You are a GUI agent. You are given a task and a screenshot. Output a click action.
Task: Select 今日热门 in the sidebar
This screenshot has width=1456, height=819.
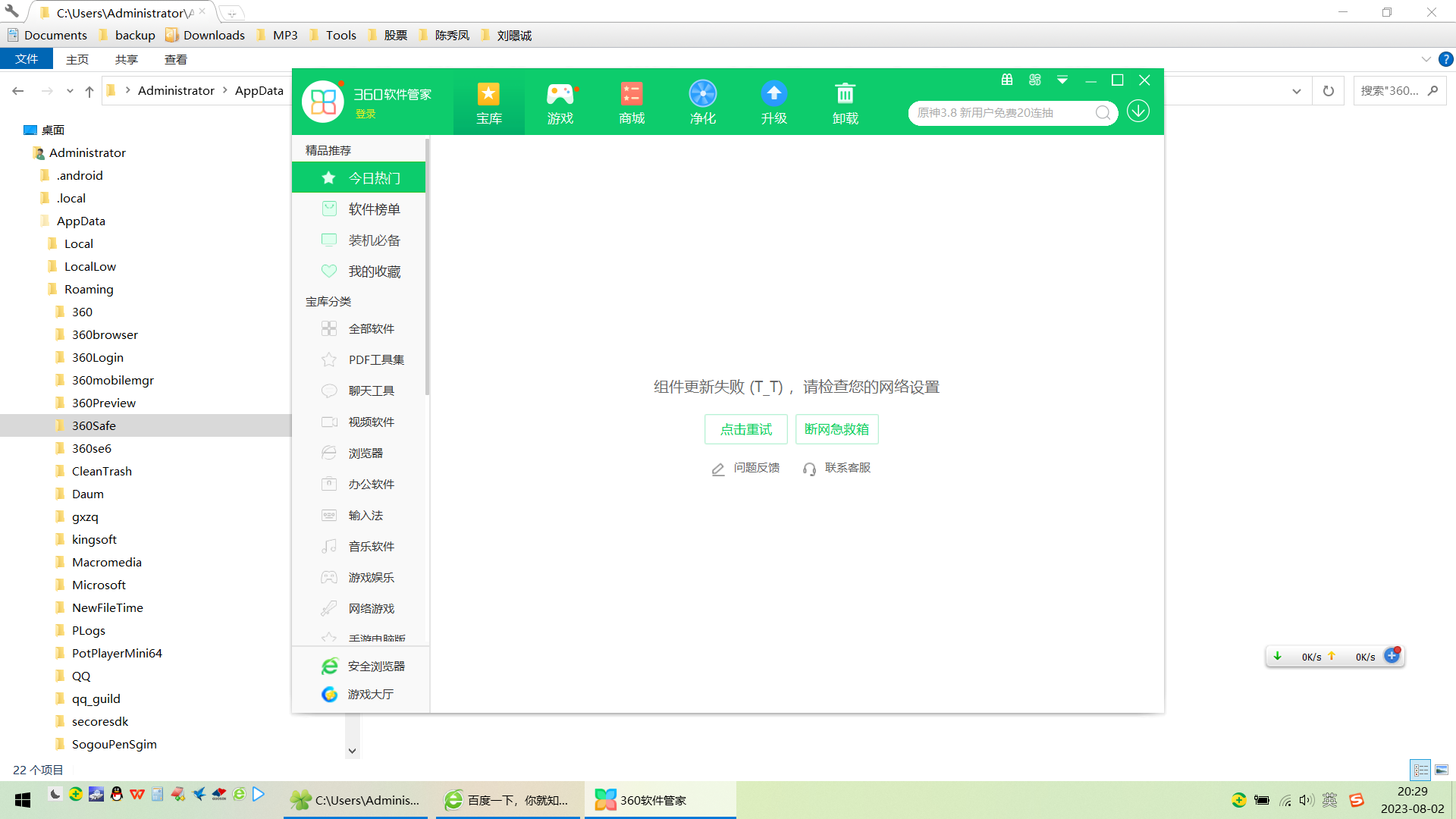(x=359, y=177)
